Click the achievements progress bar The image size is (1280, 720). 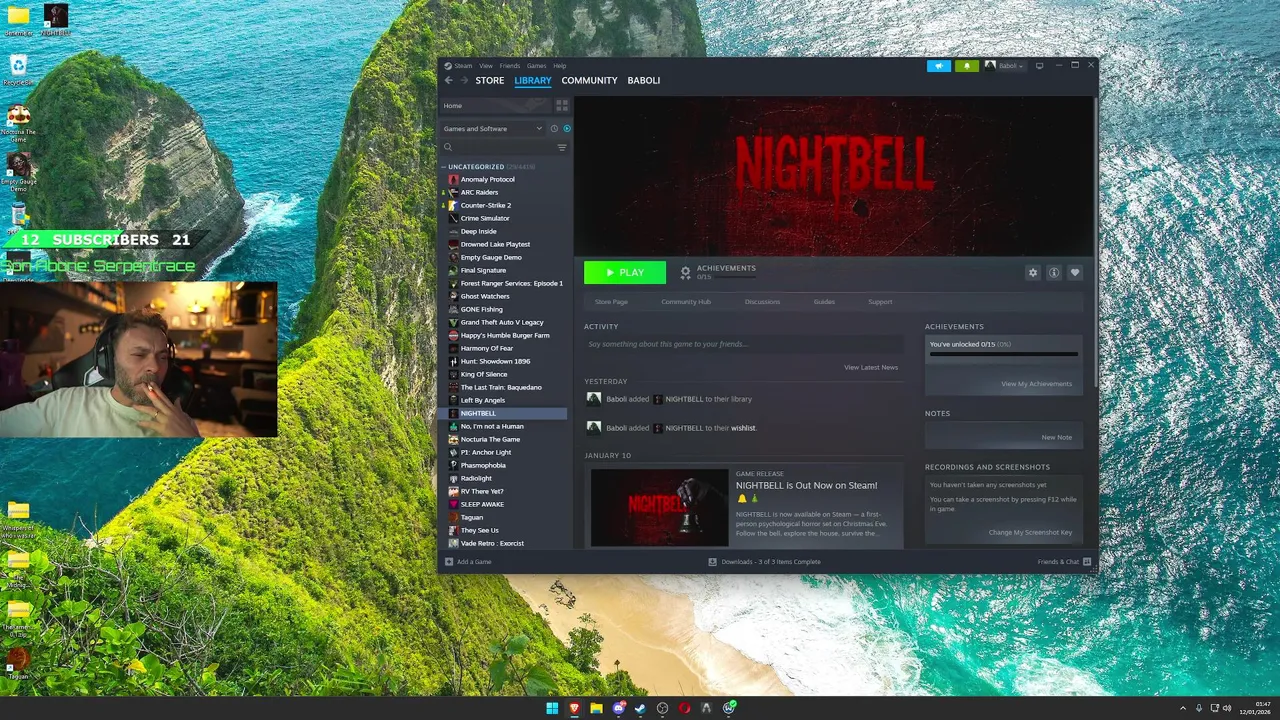point(1003,354)
